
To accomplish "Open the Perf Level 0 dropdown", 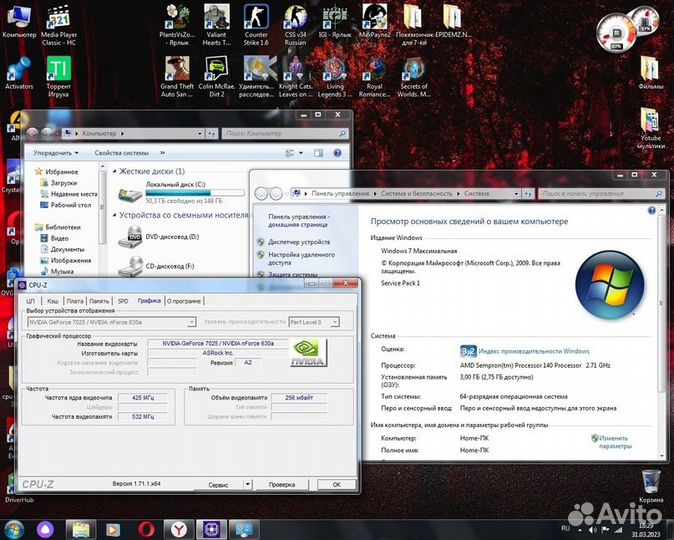I will 334,322.
